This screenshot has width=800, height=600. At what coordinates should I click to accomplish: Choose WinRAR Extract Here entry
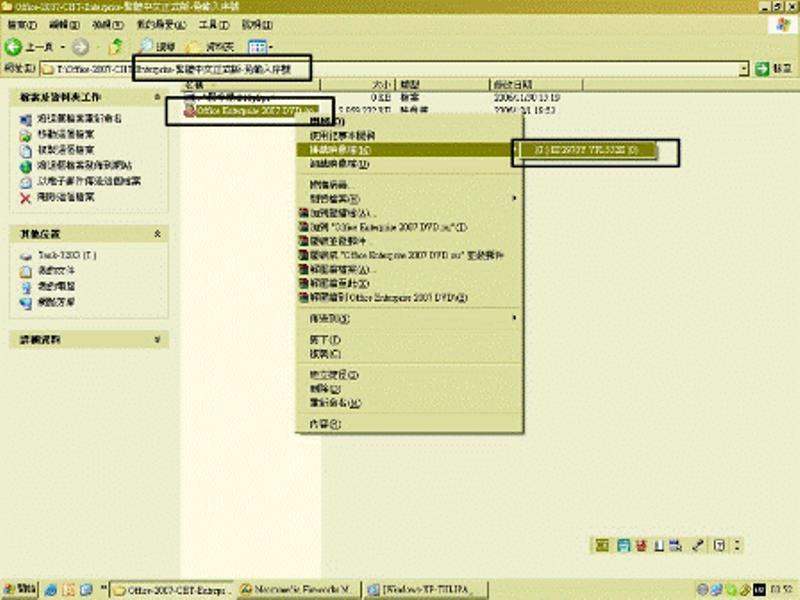pos(410,283)
